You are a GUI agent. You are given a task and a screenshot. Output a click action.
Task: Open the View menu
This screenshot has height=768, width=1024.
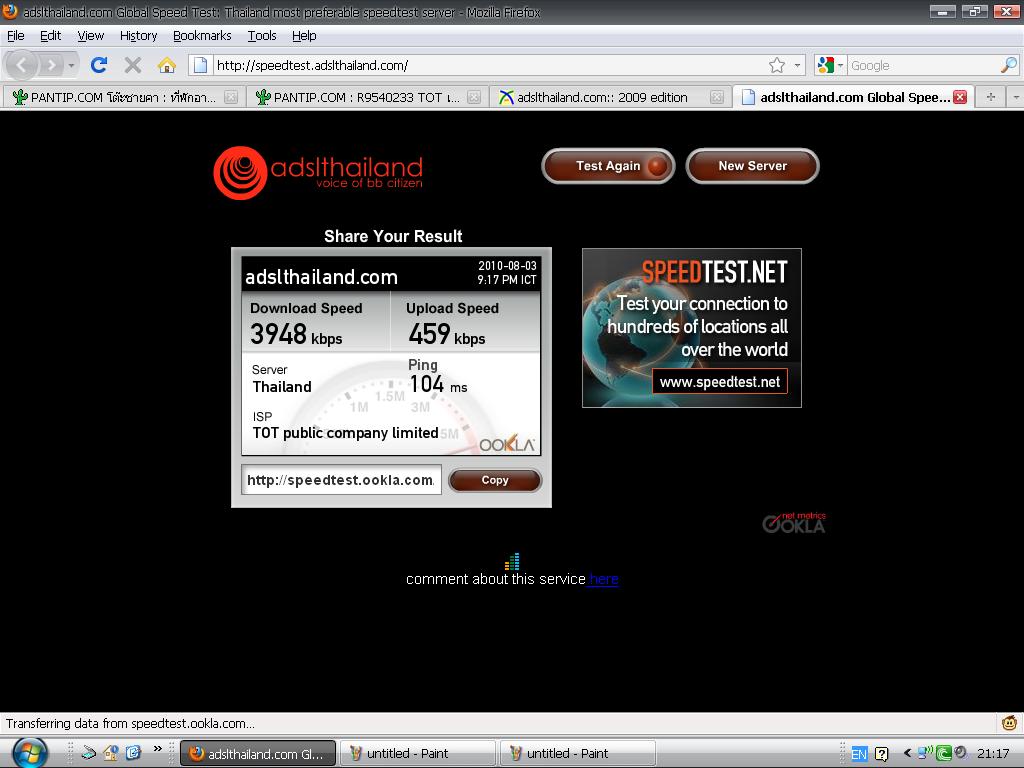coord(91,35)
